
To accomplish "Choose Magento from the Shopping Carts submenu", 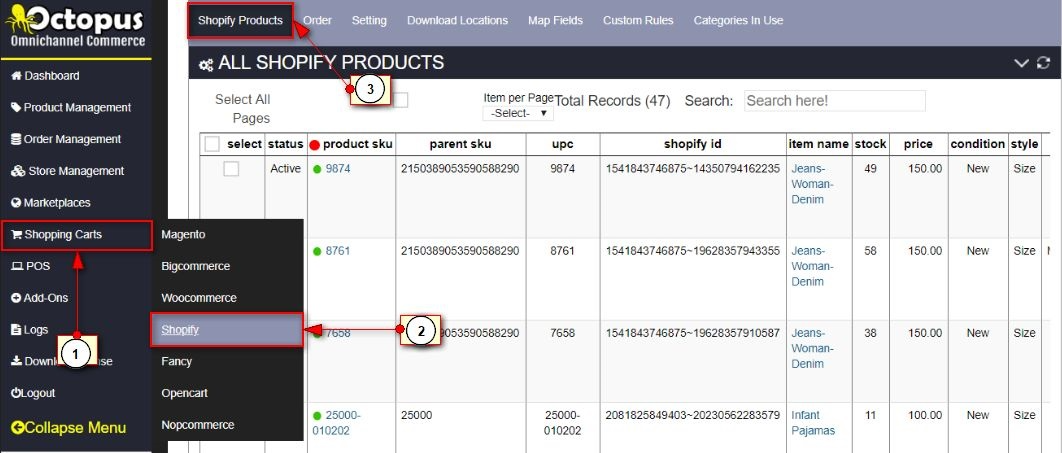I will click(x=183, y=234).
